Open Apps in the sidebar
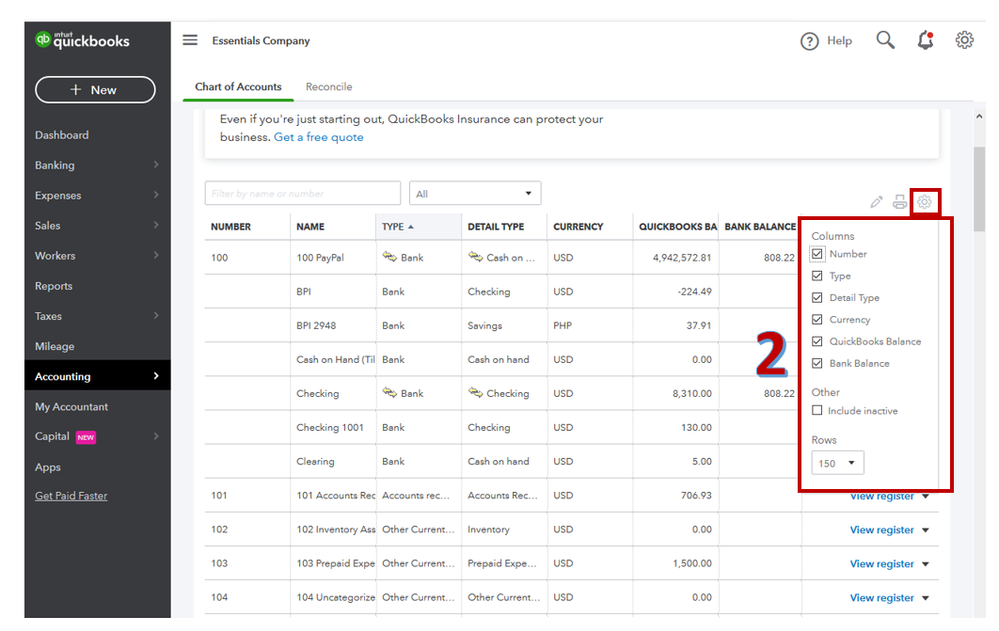999x631 pixels. pyautogui.click(x=48, y=467)
